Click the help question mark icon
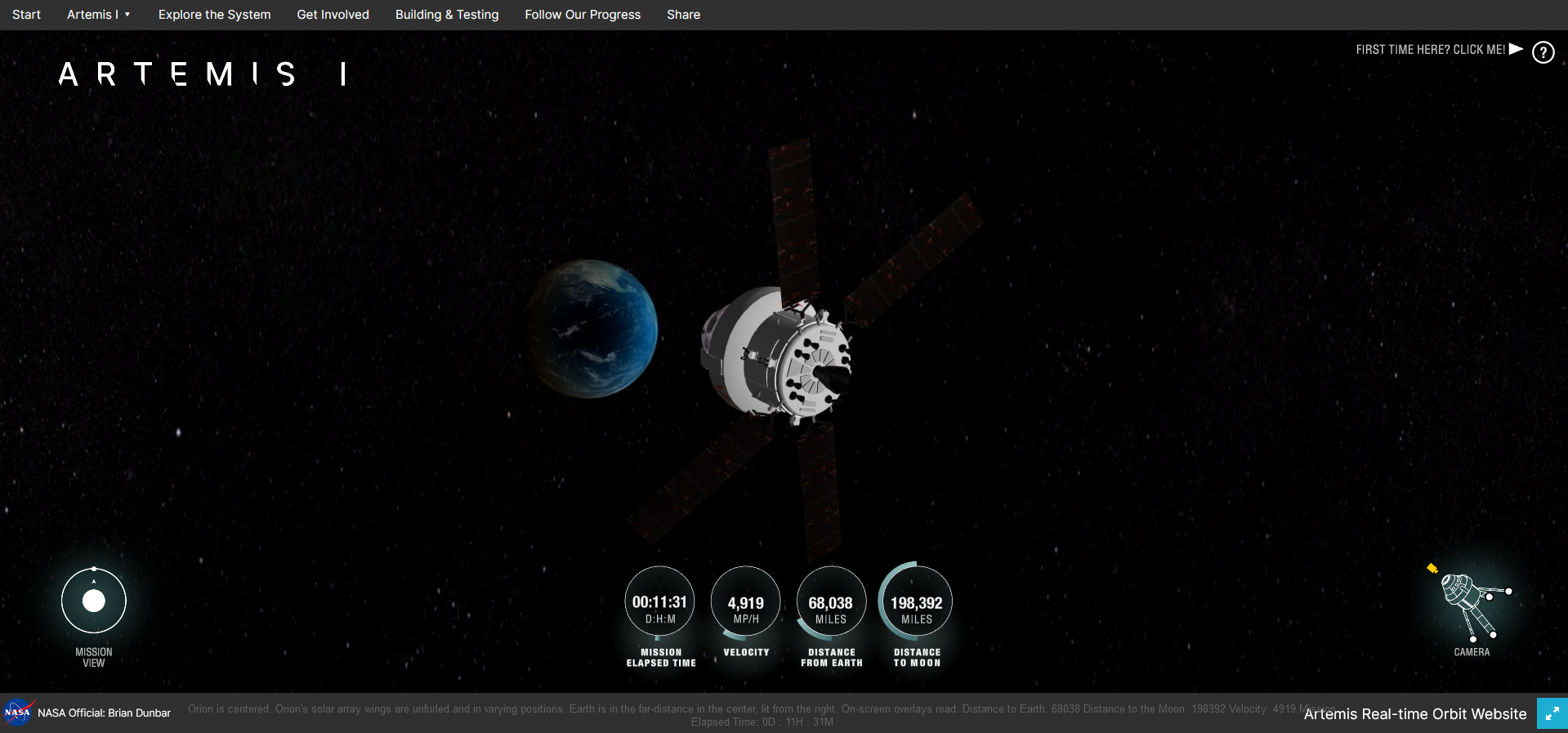The image size is (1568, 733). pyautogui.click(x=1543, y=52)
